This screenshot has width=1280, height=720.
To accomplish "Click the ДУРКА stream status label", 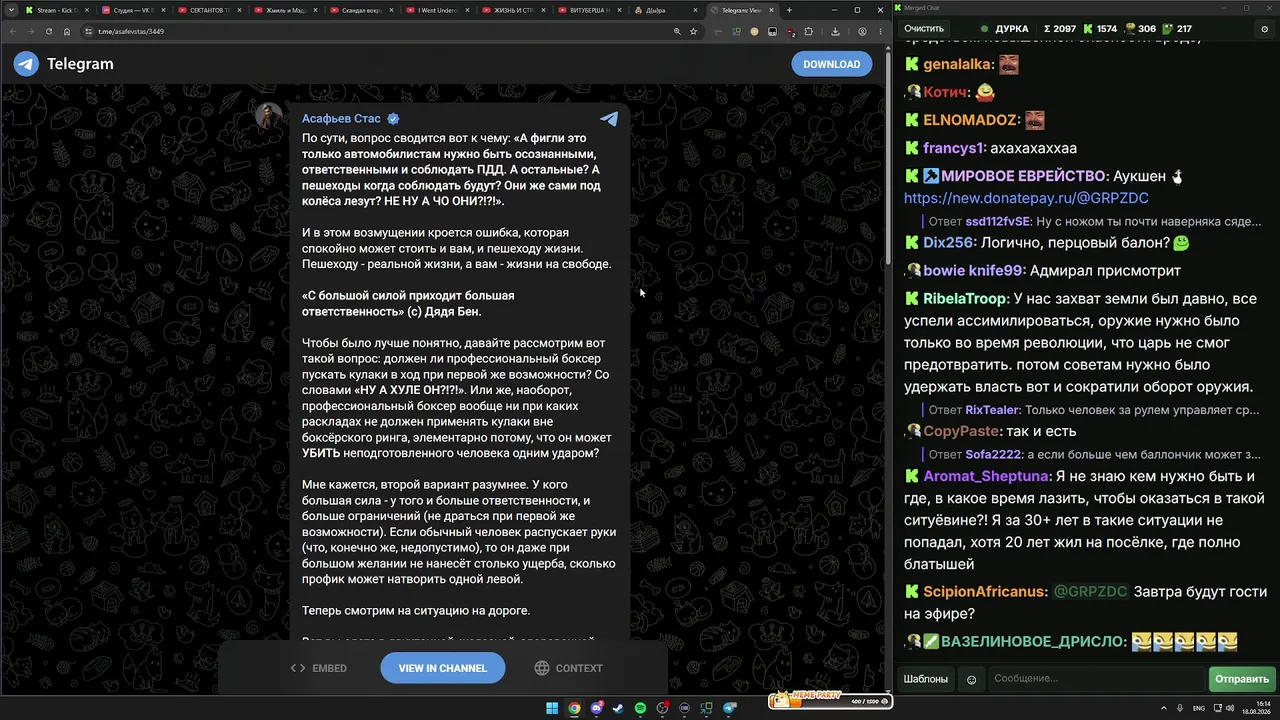I will [x=1004, y=29].
